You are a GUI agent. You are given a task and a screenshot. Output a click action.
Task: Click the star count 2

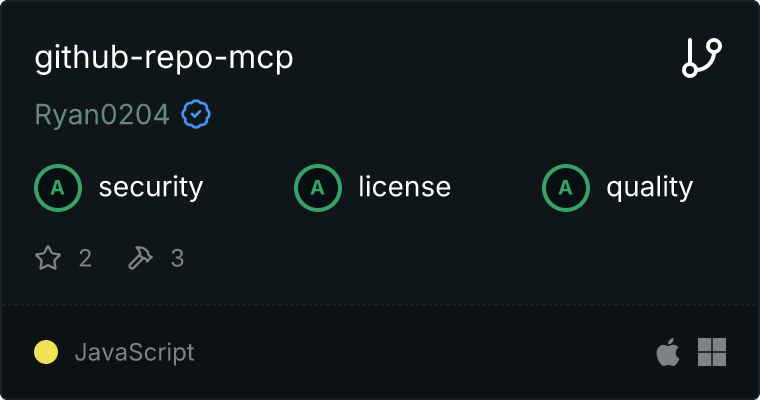tap(85, 258)
